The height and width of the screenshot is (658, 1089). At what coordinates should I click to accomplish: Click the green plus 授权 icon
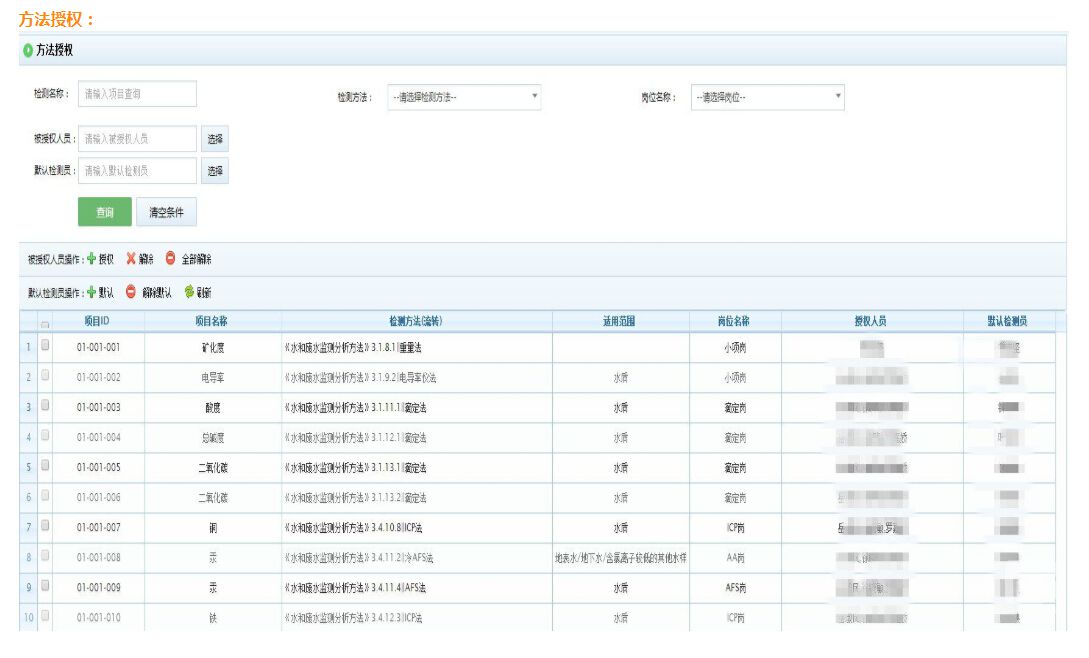point(92,259)
